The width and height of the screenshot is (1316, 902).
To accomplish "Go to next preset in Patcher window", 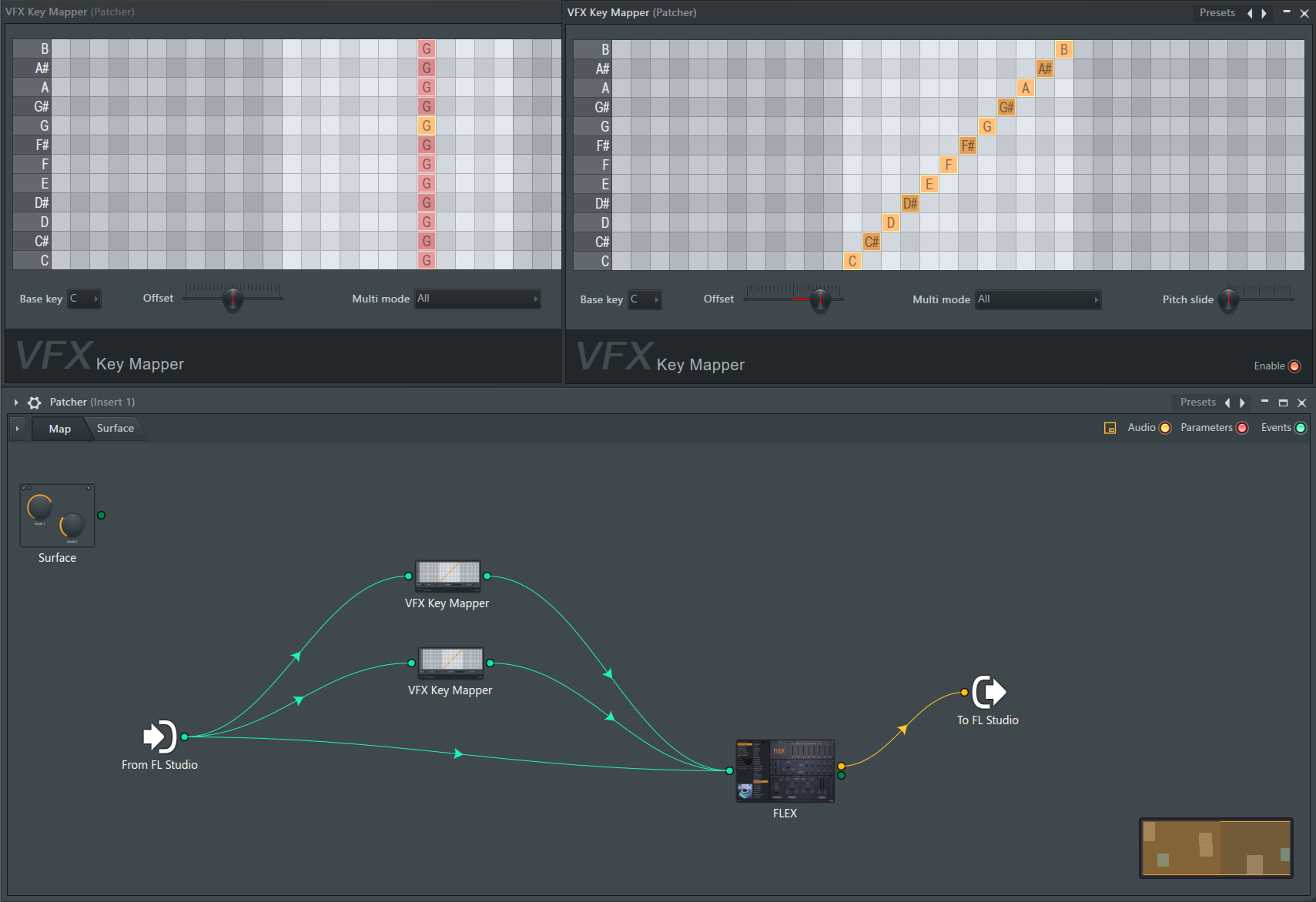I will coord(1242,403).
